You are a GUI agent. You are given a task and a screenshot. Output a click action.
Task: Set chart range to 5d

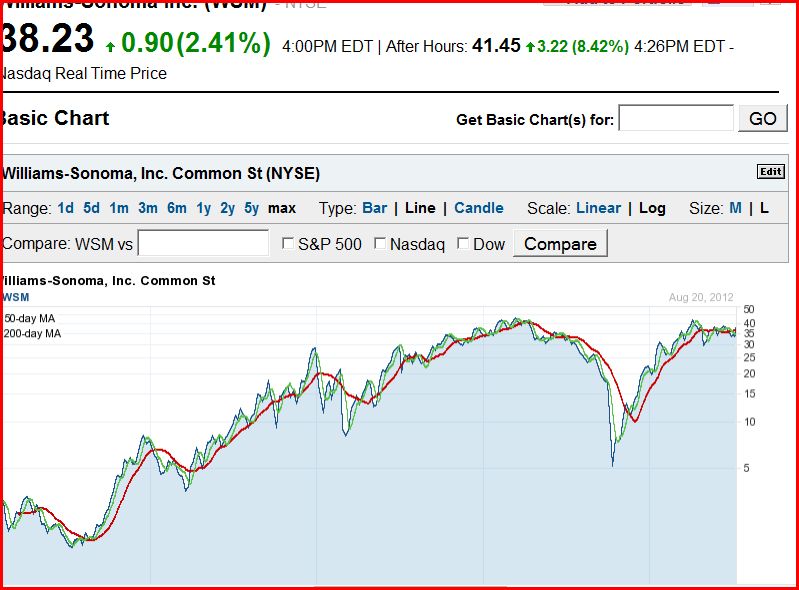(92, 208)
